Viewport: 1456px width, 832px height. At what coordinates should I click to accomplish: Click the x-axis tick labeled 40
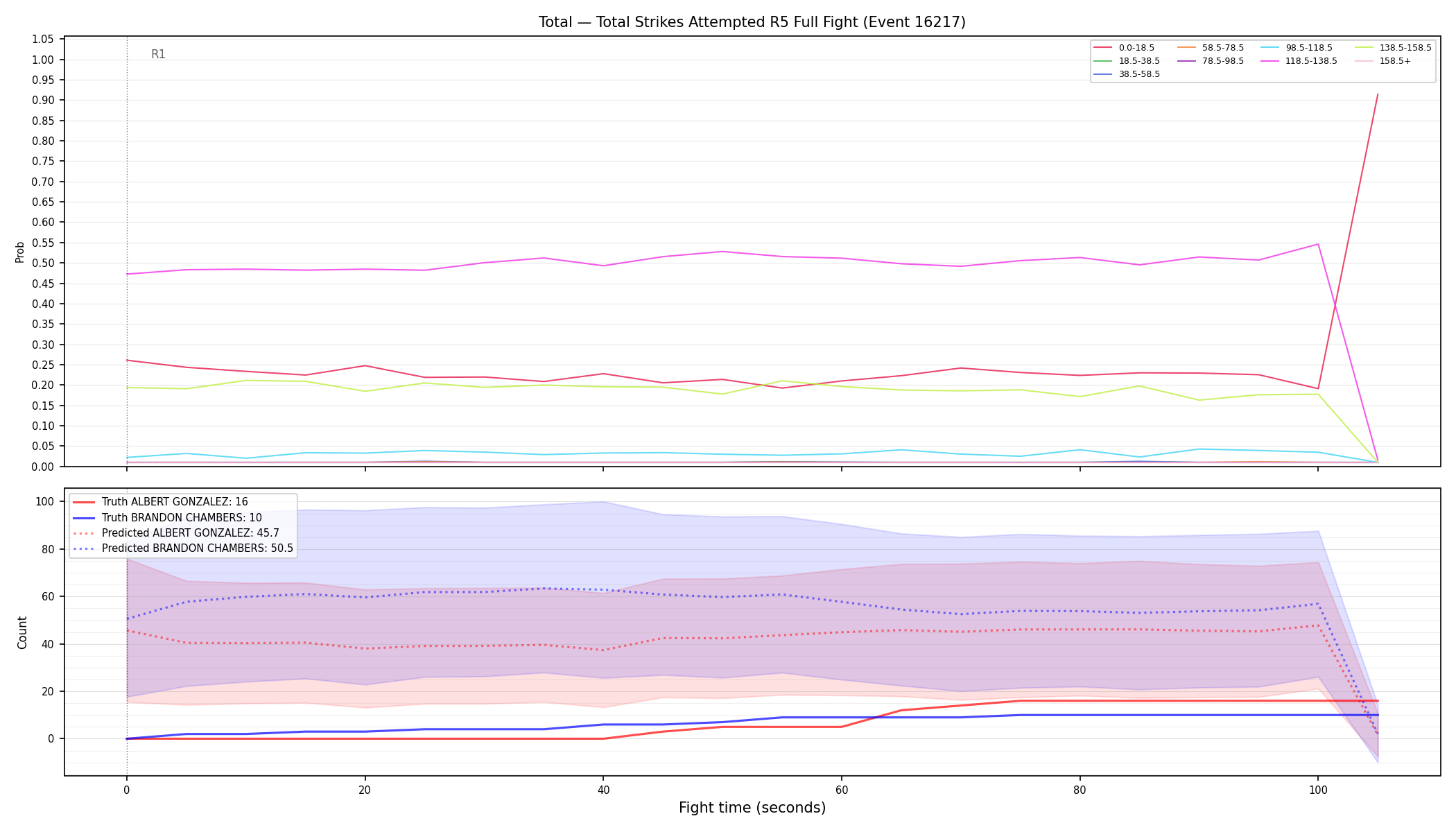[x=603, y=789]
